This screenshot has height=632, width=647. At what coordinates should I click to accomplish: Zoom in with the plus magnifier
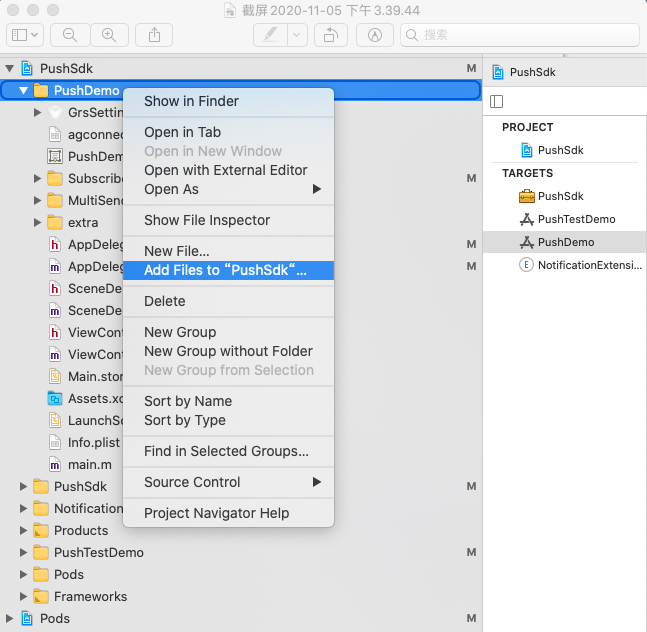(109, 35)
